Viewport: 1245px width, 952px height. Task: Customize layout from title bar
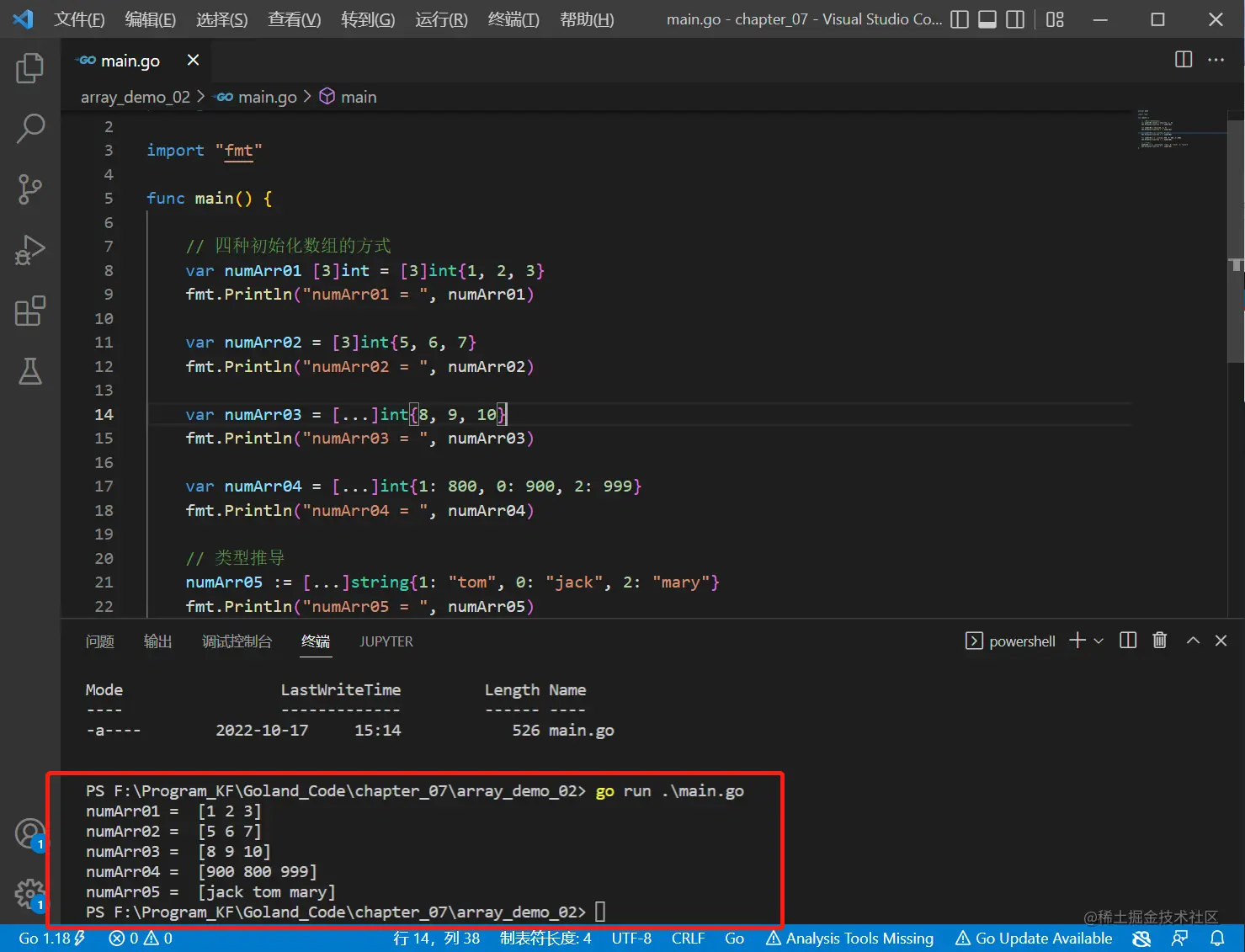[x=1055, y=19]
